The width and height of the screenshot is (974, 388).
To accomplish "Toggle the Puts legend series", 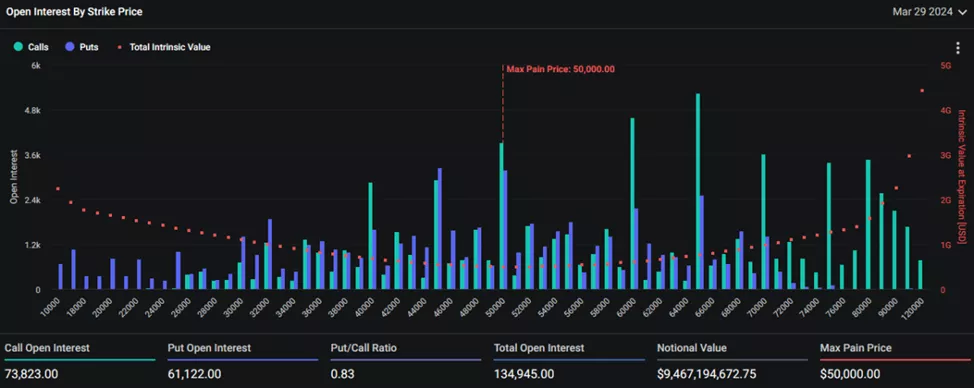I will coord(81,47).
